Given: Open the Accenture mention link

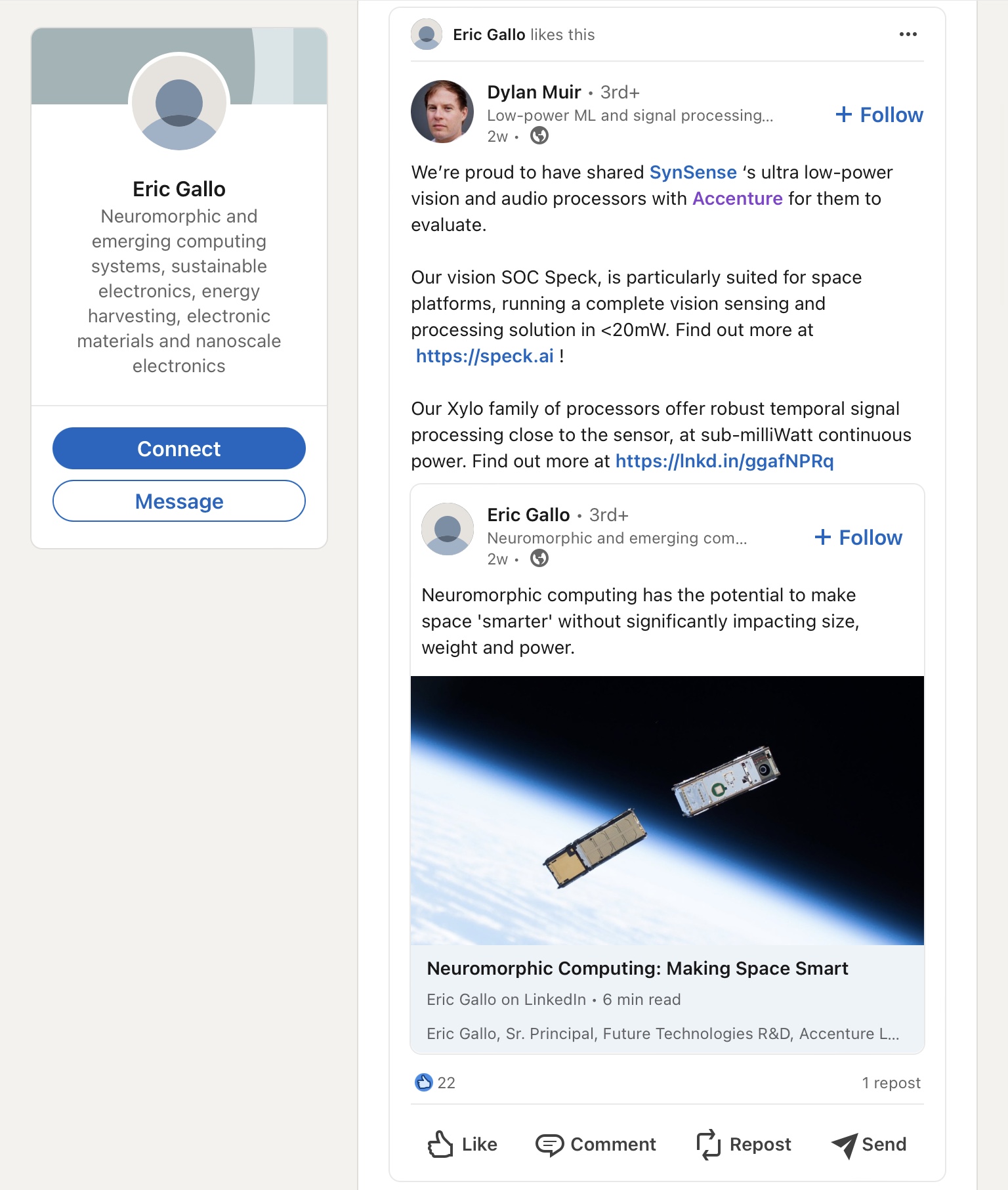Looking at the screenshot, I should (738, 198).
